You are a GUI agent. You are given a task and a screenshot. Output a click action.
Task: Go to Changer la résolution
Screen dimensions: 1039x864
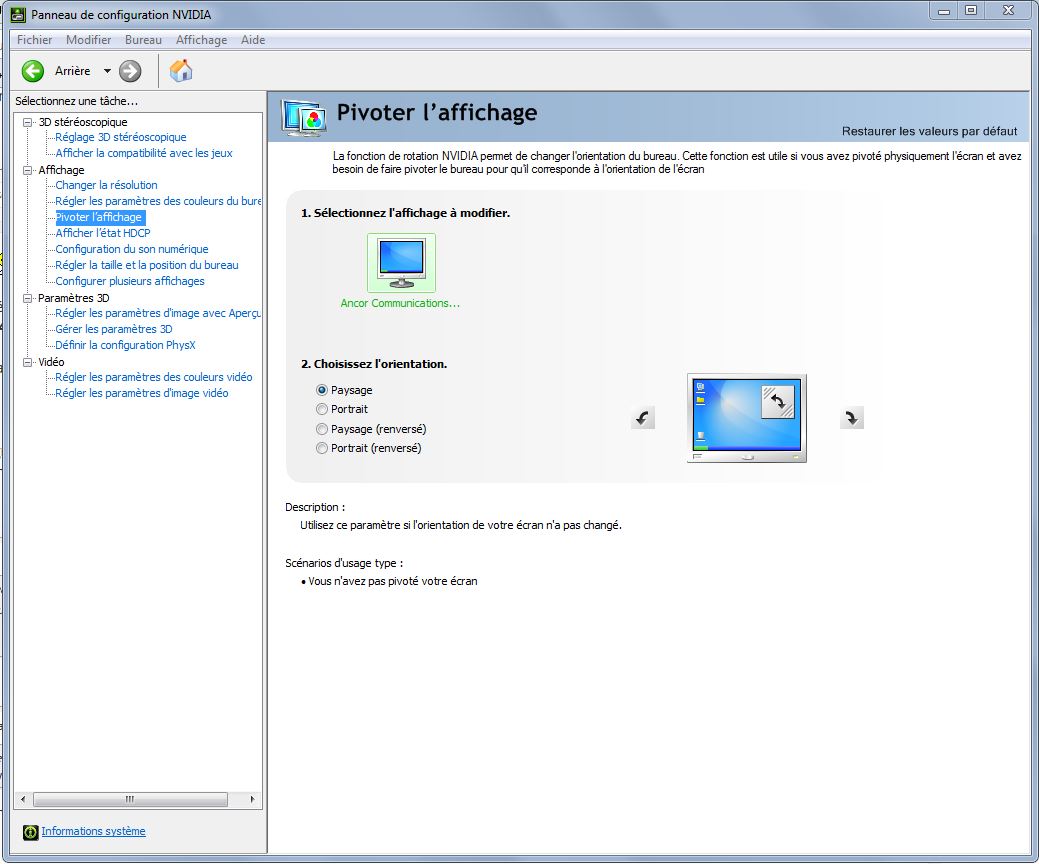click(106, 186)
